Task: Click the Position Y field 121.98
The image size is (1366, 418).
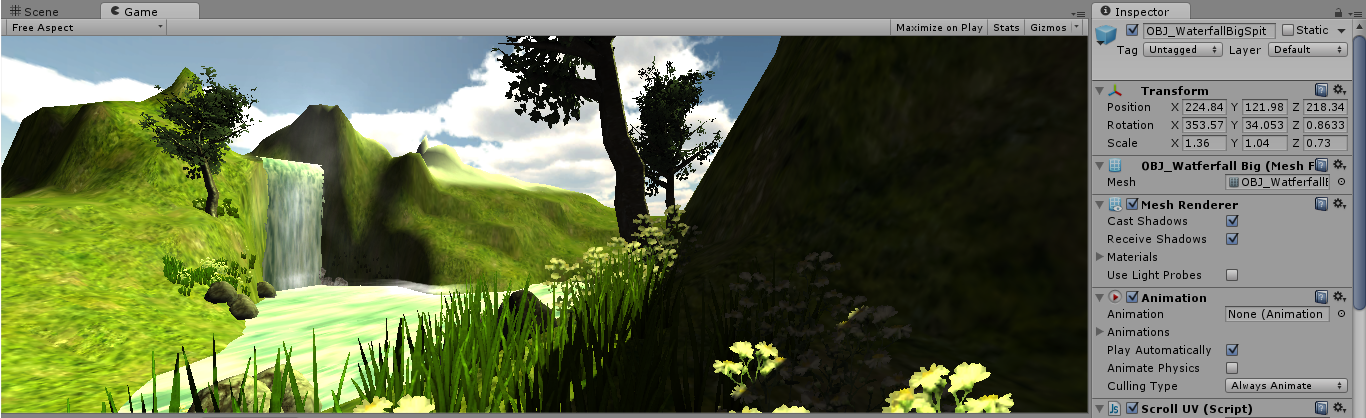Action: (x=1265, y=107)
